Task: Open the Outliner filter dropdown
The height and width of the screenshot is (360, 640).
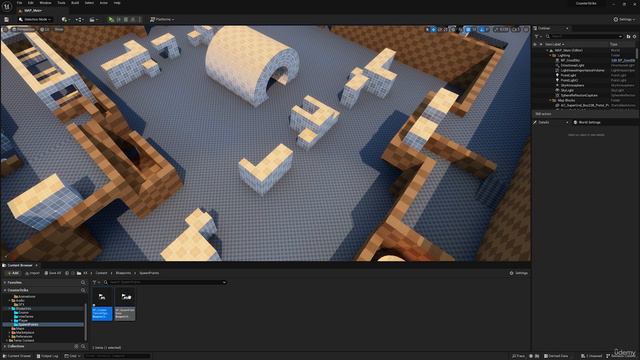Action: (538, 36)
